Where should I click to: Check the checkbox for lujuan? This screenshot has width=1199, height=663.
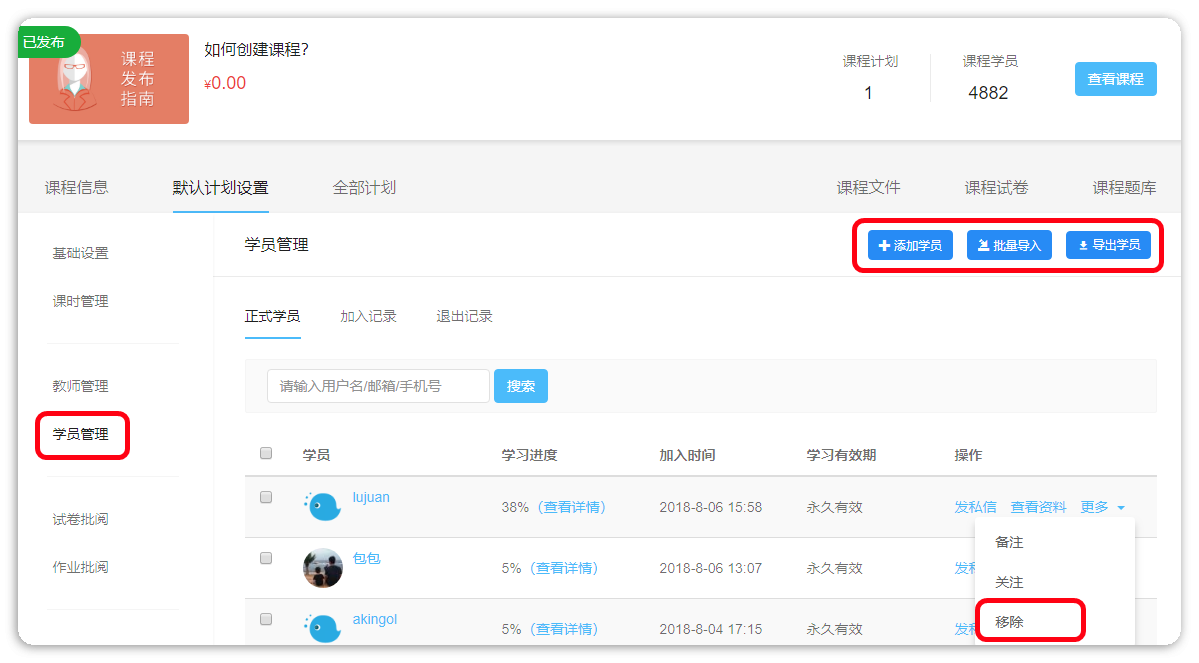click(266, 497)
